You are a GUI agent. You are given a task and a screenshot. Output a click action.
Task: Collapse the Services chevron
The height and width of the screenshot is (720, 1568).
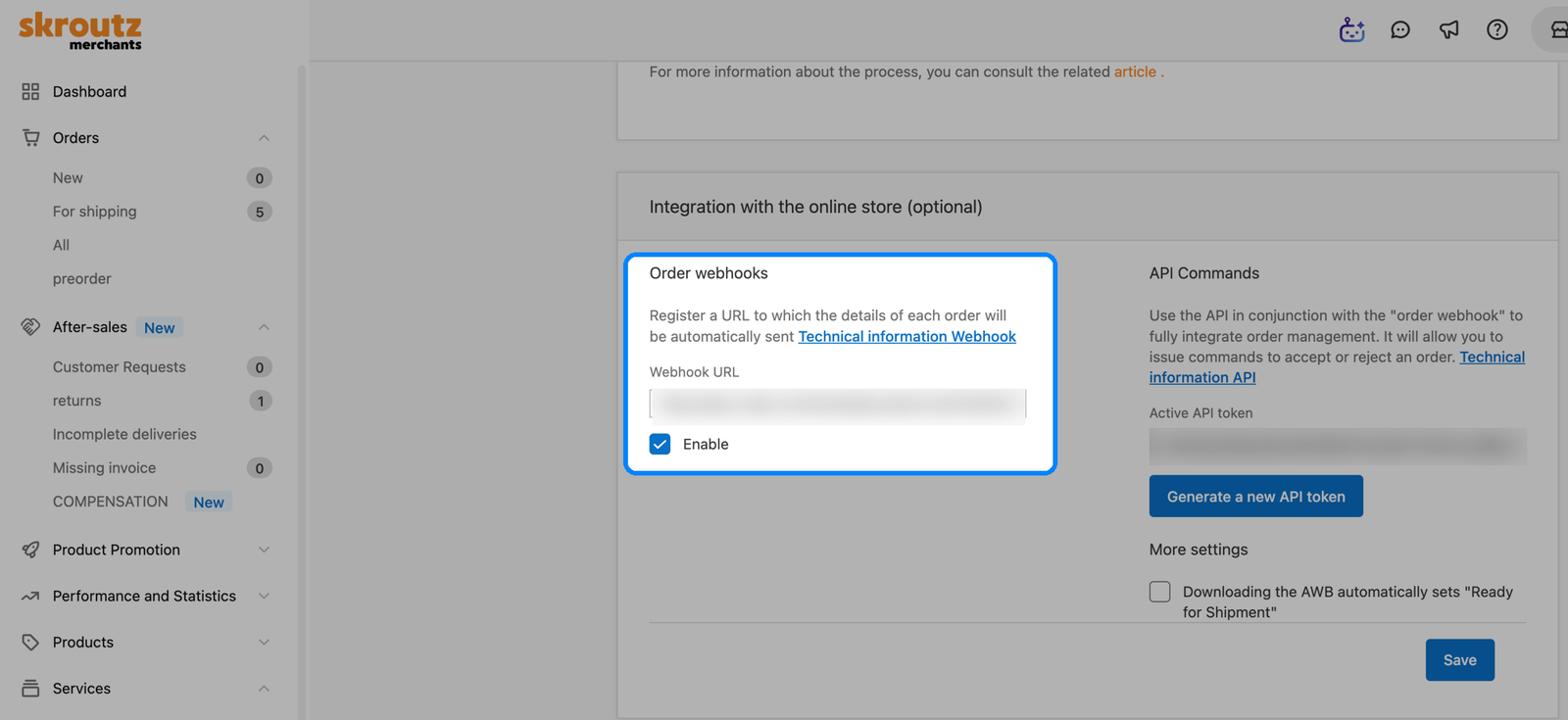(x=264, y=689)
